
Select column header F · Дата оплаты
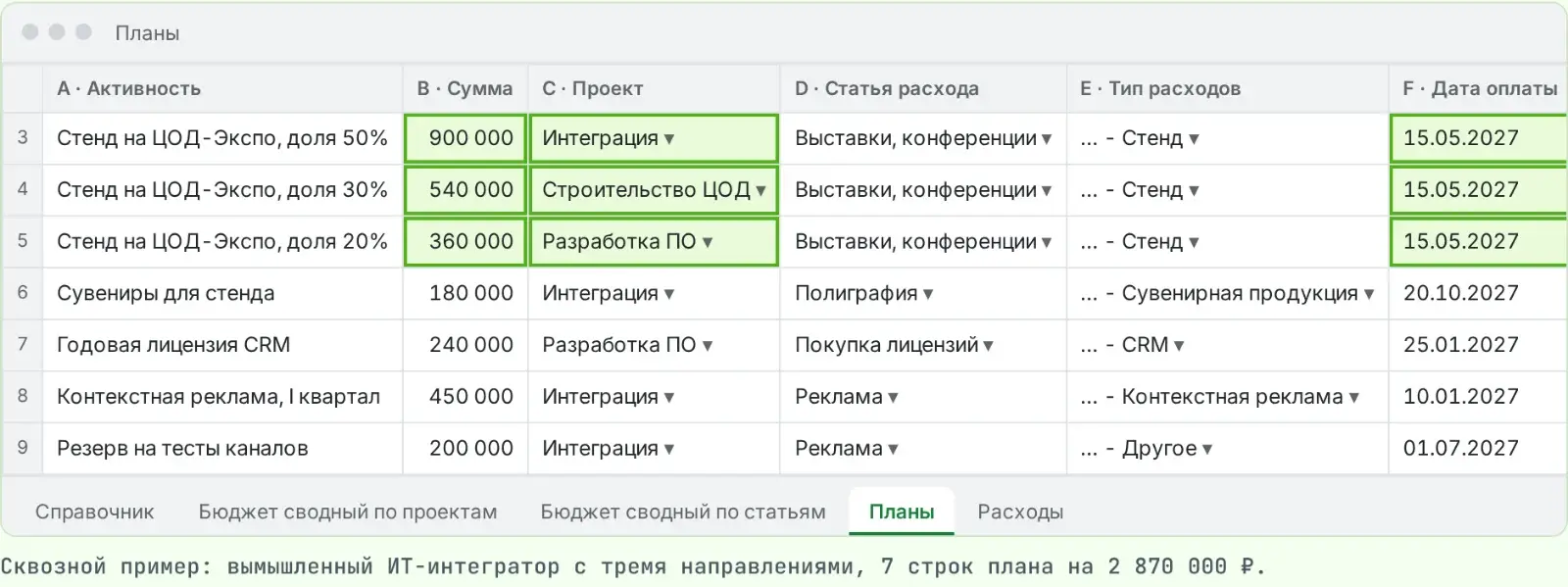click(1478, 88)
